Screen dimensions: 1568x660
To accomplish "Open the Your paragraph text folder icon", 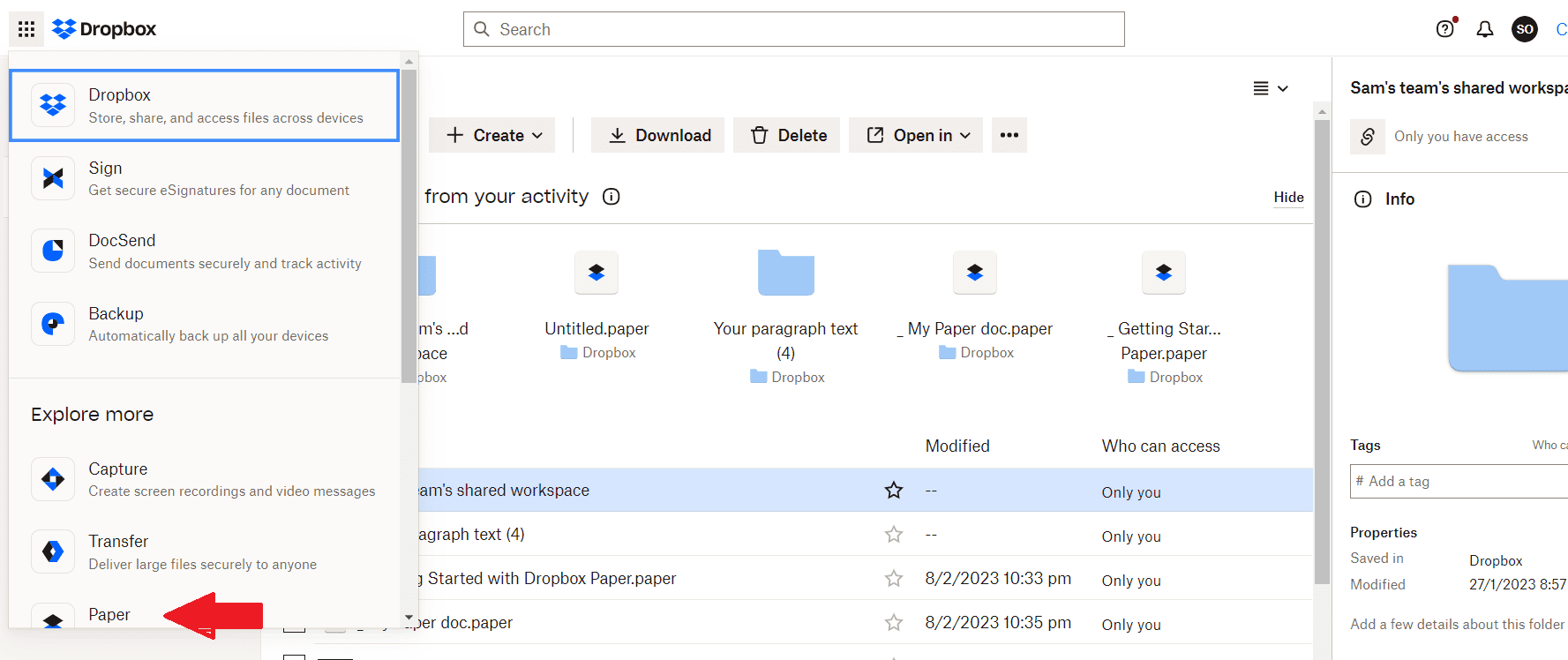I will pos(786,273).
